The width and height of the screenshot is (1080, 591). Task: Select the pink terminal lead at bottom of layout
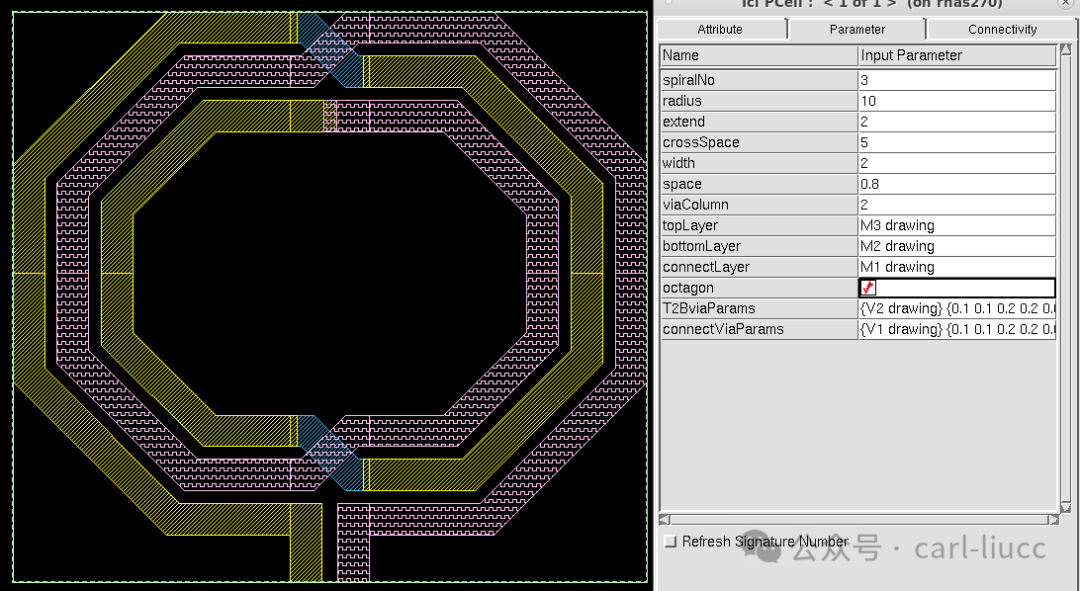(353, 543)
